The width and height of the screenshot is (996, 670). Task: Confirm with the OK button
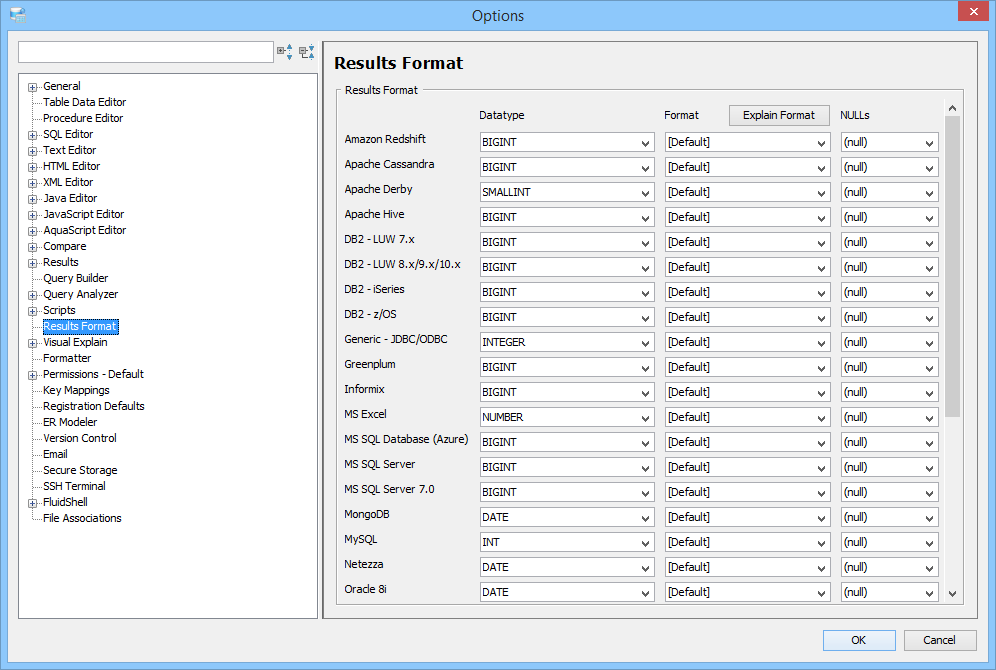pos(859,640)
